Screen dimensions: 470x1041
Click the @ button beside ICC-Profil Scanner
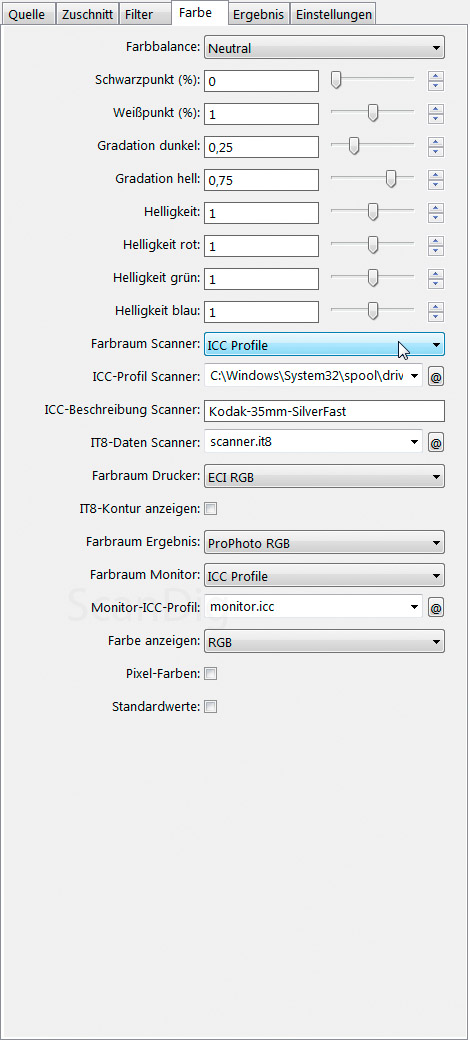coord(435,377)
